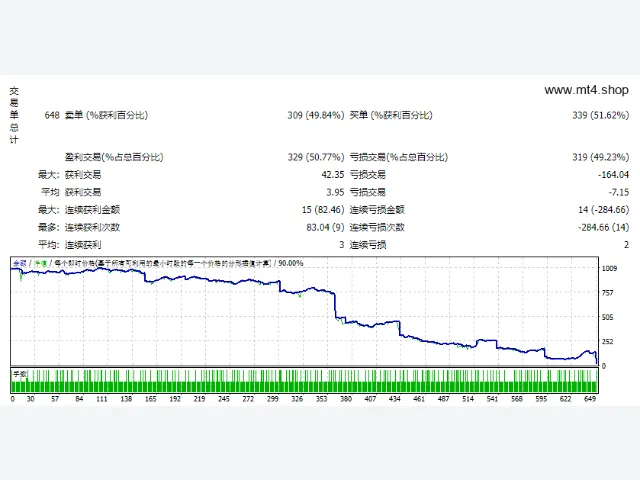Click x-axis tick label 461
Screen dimensions: 640x480
pyautogui.click(x=419, y=399)
